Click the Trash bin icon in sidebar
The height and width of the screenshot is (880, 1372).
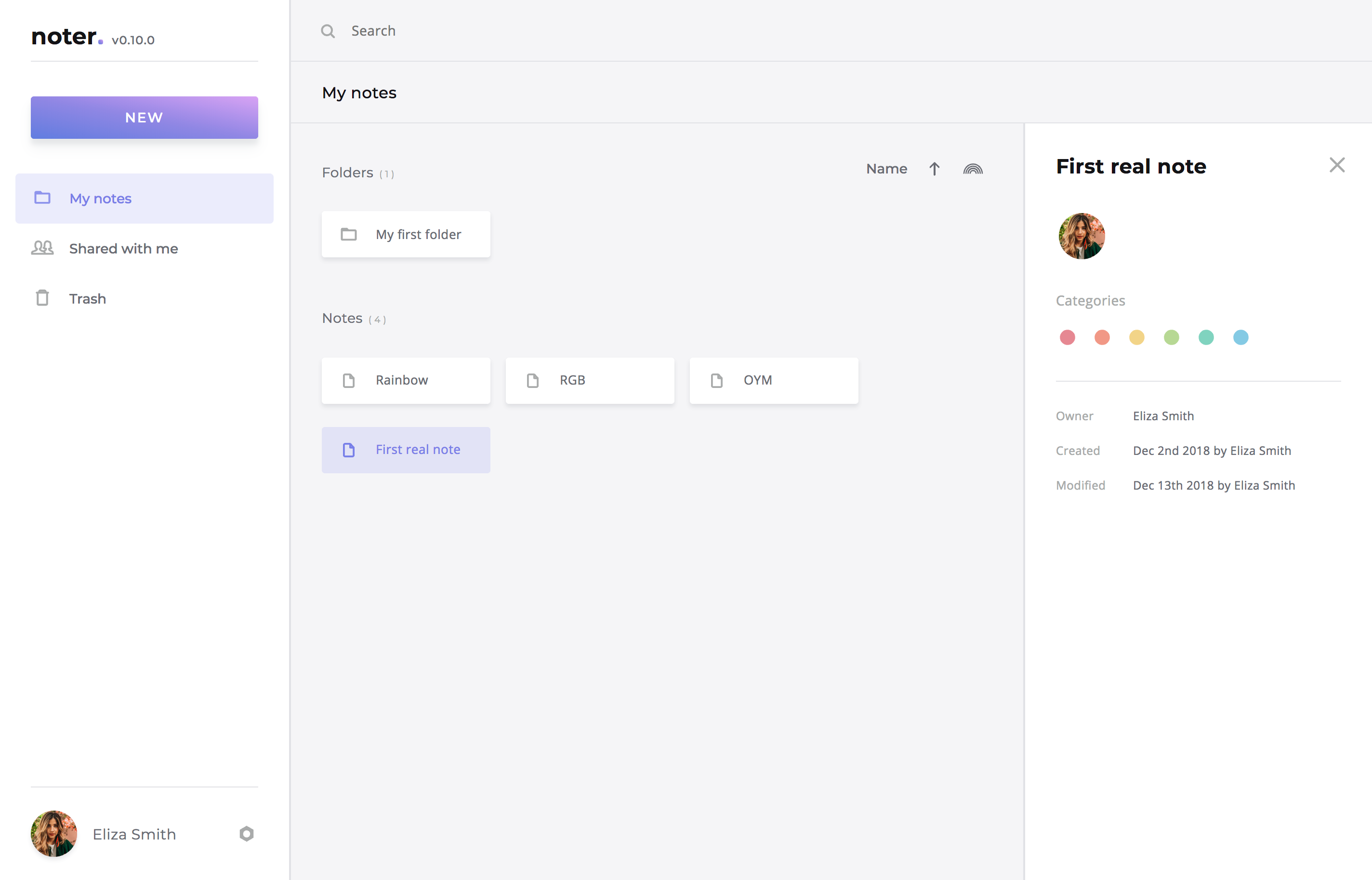pos(42,298)
